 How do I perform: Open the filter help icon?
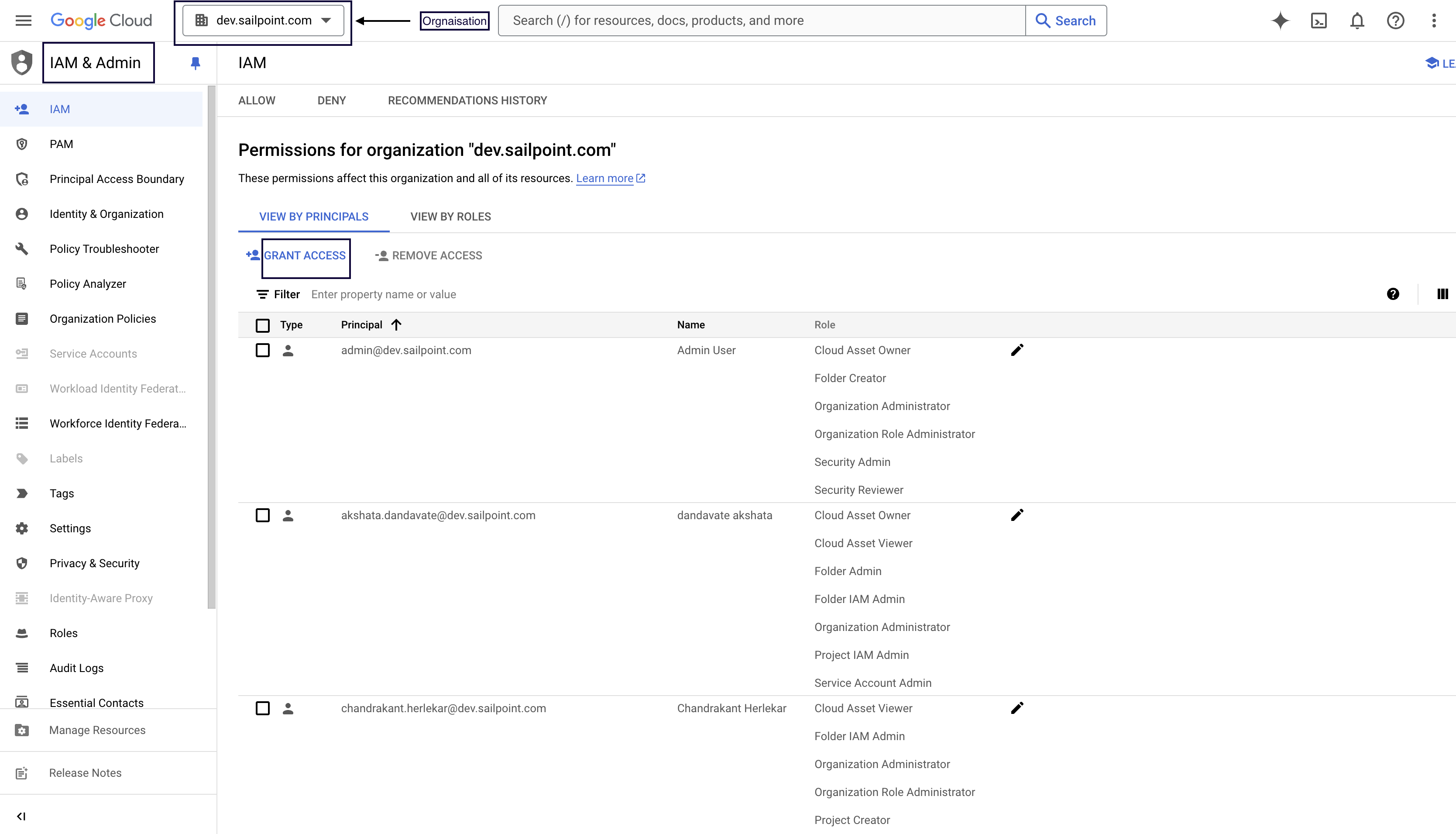1393,294
